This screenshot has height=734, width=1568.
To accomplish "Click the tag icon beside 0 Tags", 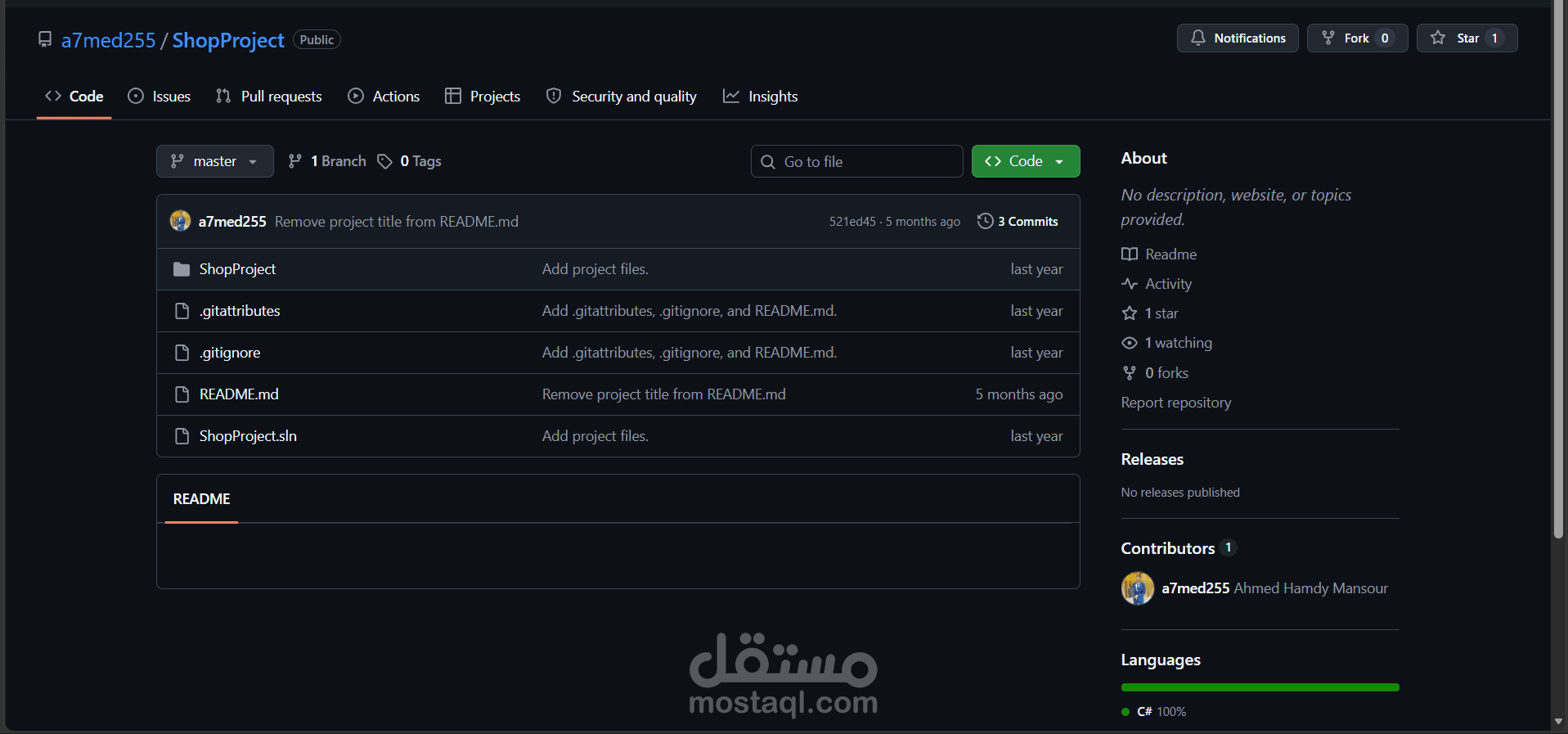I will (x=384, y=161).
